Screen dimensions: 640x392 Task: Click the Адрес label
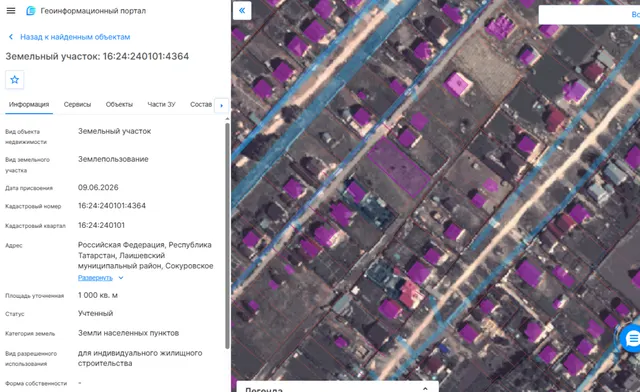click(x=13, y=245)
